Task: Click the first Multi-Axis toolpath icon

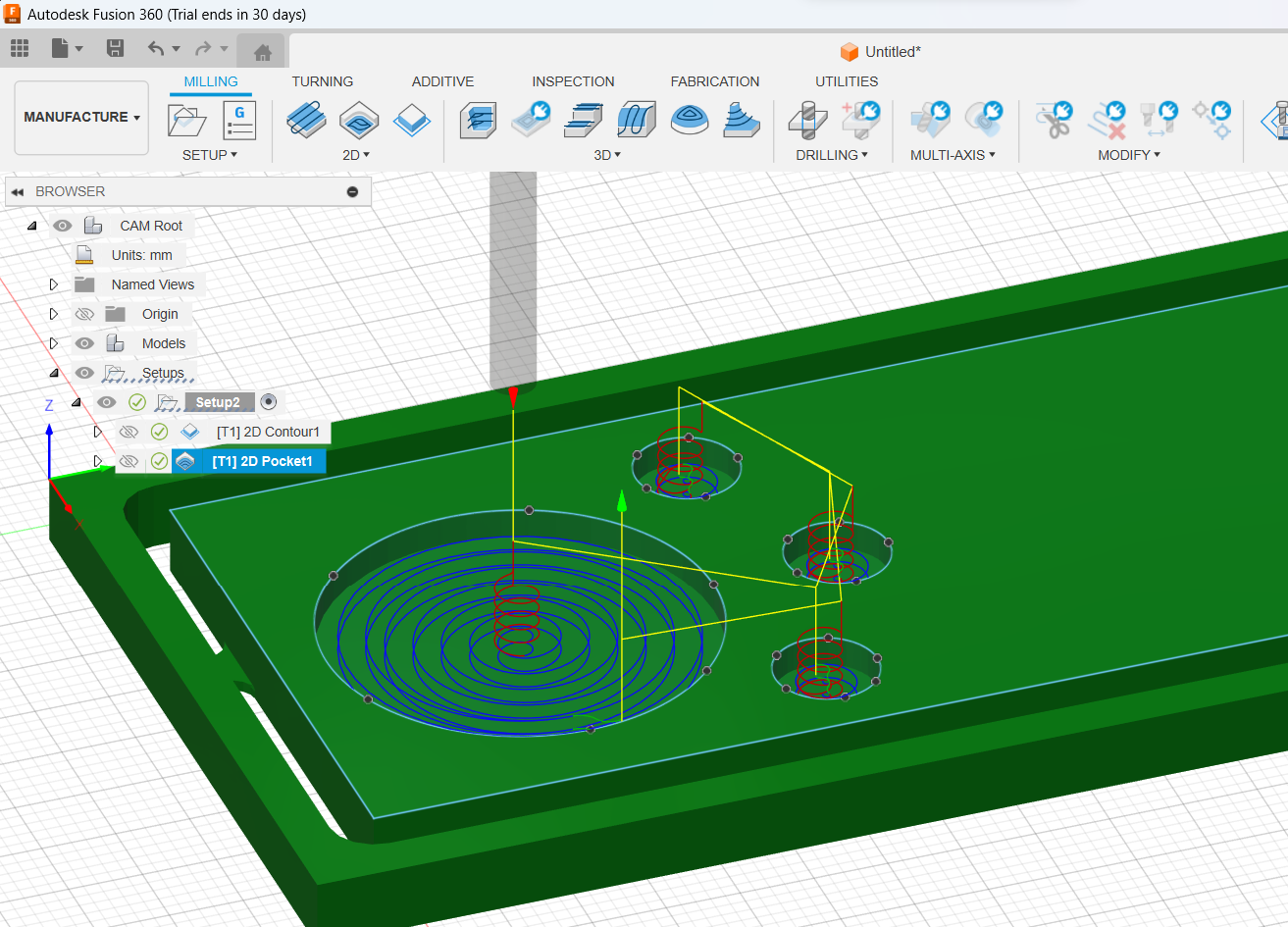Action: click(930, 119)
